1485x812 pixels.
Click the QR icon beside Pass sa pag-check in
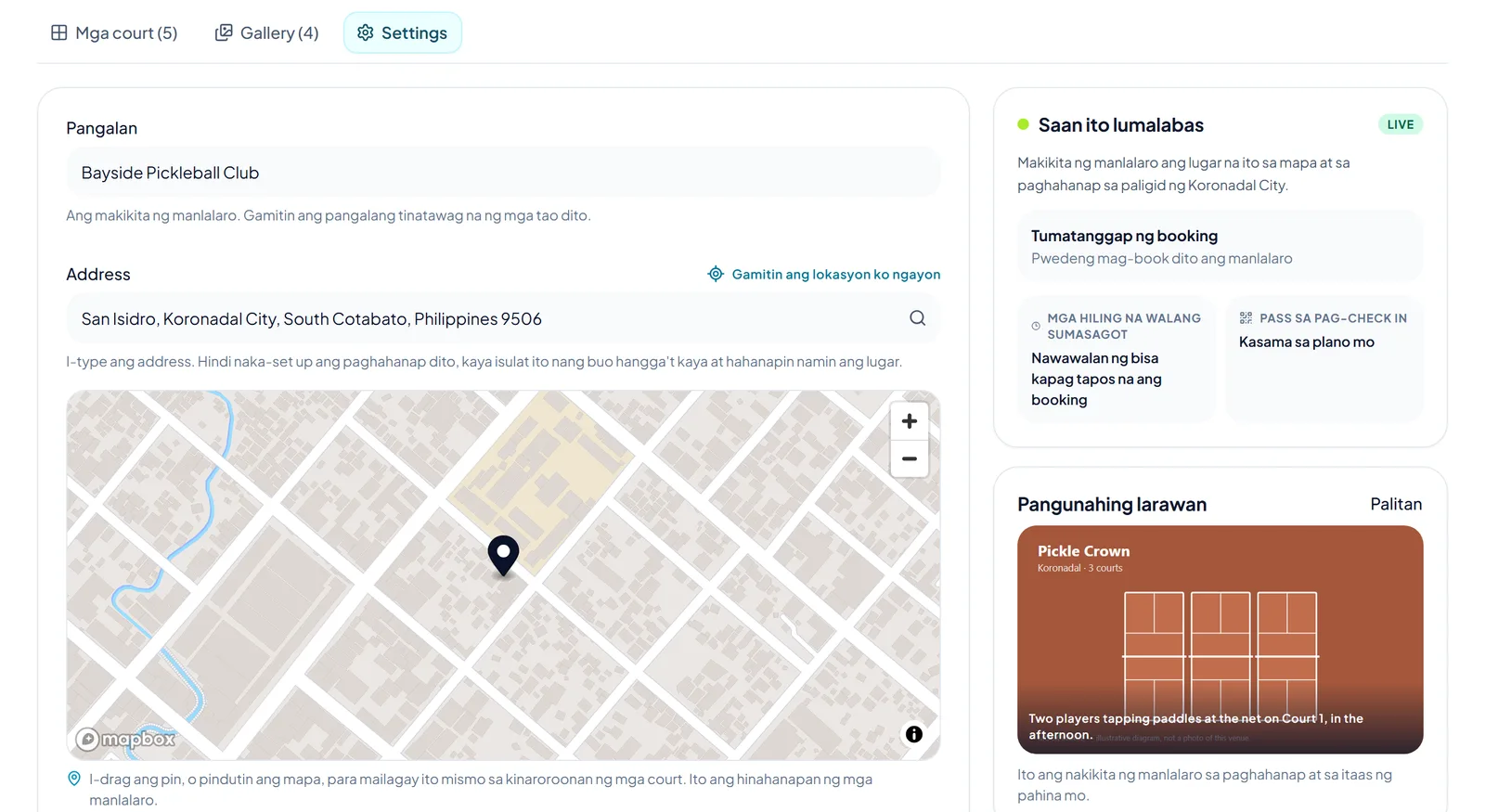click(1246, 318)
